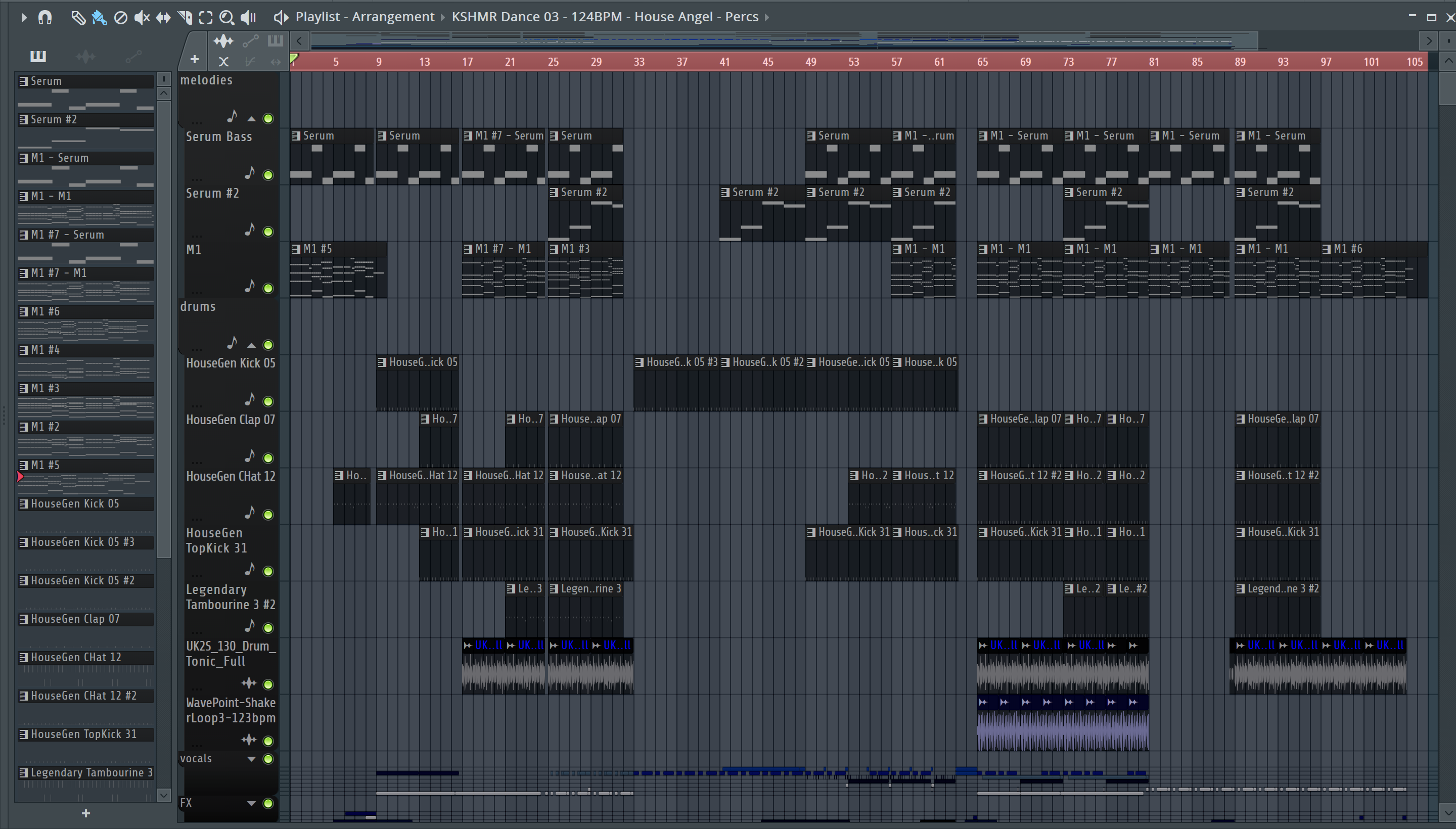
Task: Click the crossfade X icon
Action: (223, 62)
